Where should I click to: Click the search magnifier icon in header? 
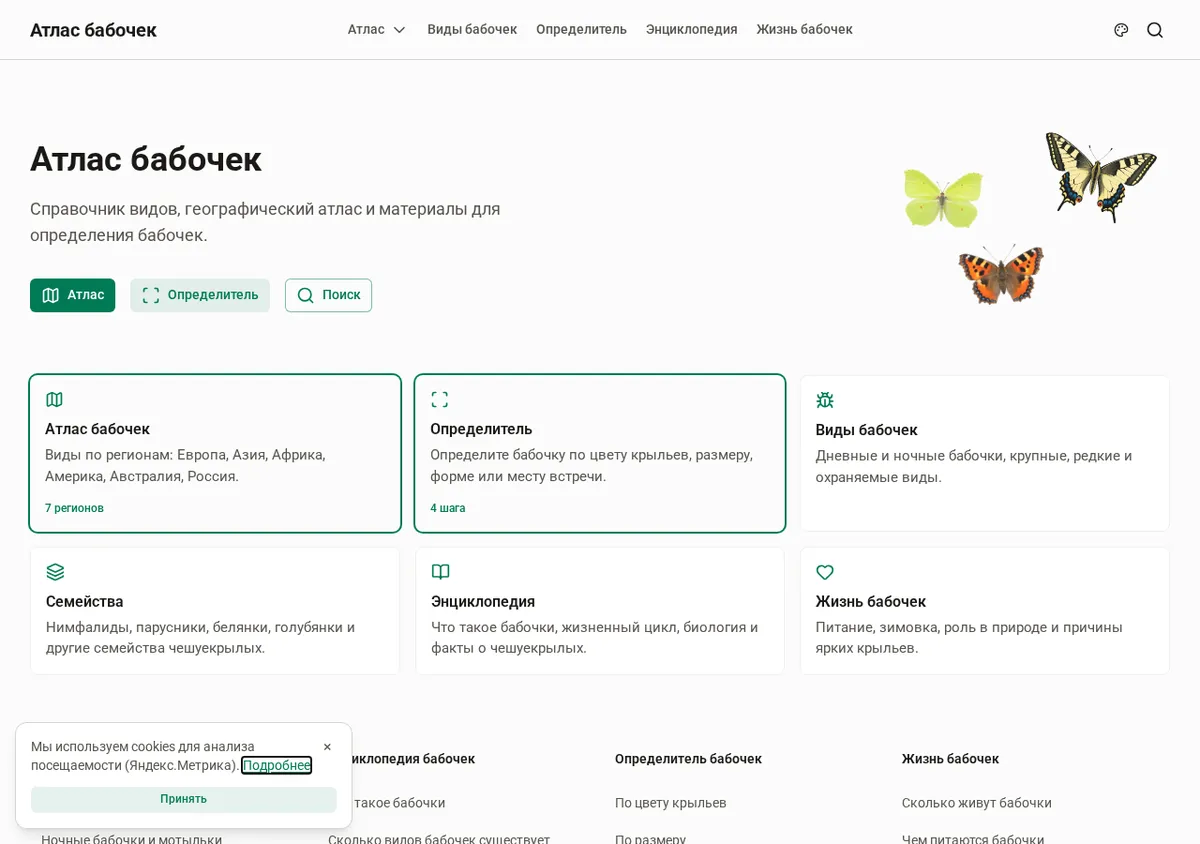(1155, 30)
